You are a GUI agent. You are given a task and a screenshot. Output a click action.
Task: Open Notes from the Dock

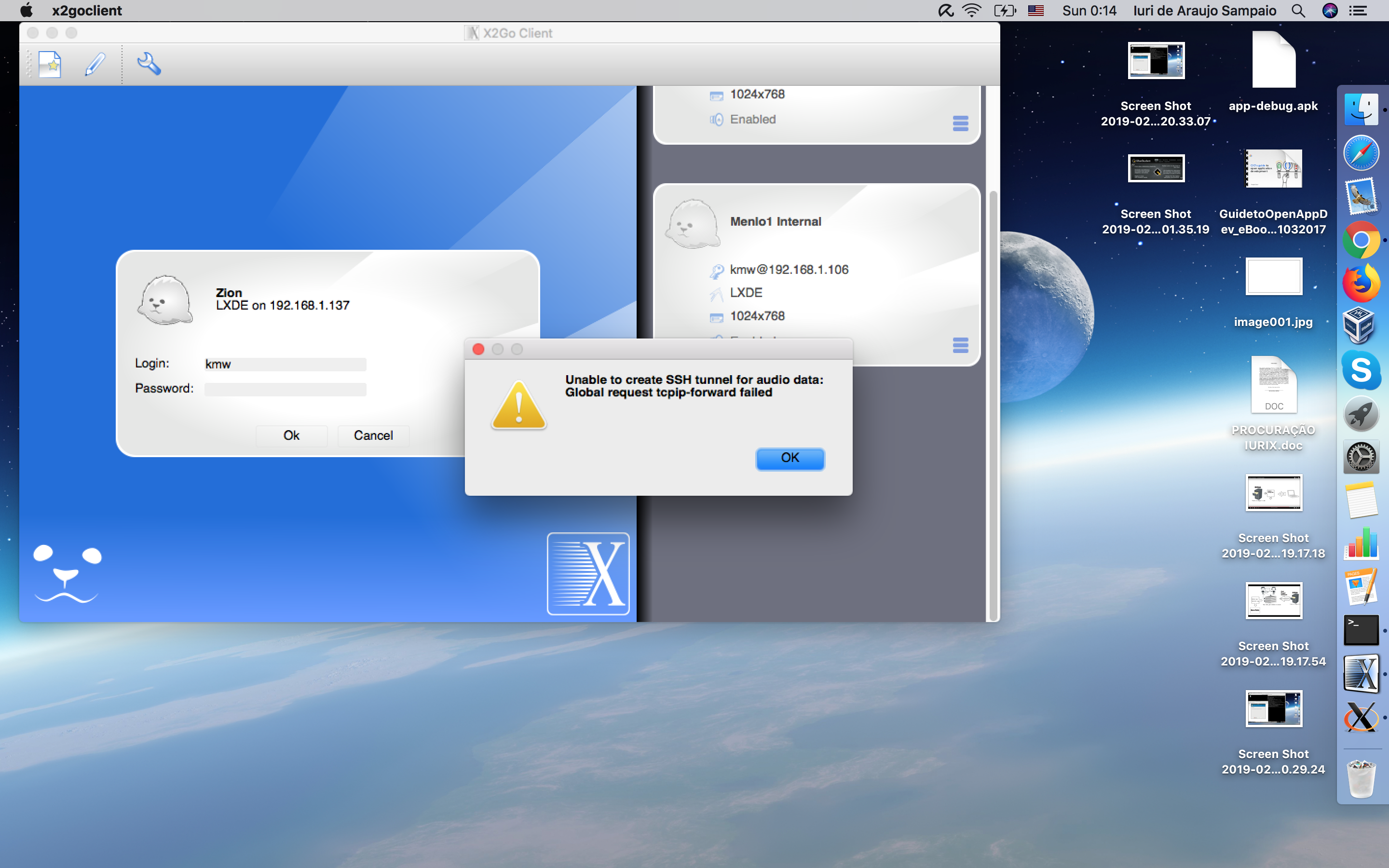point(1361,500)
